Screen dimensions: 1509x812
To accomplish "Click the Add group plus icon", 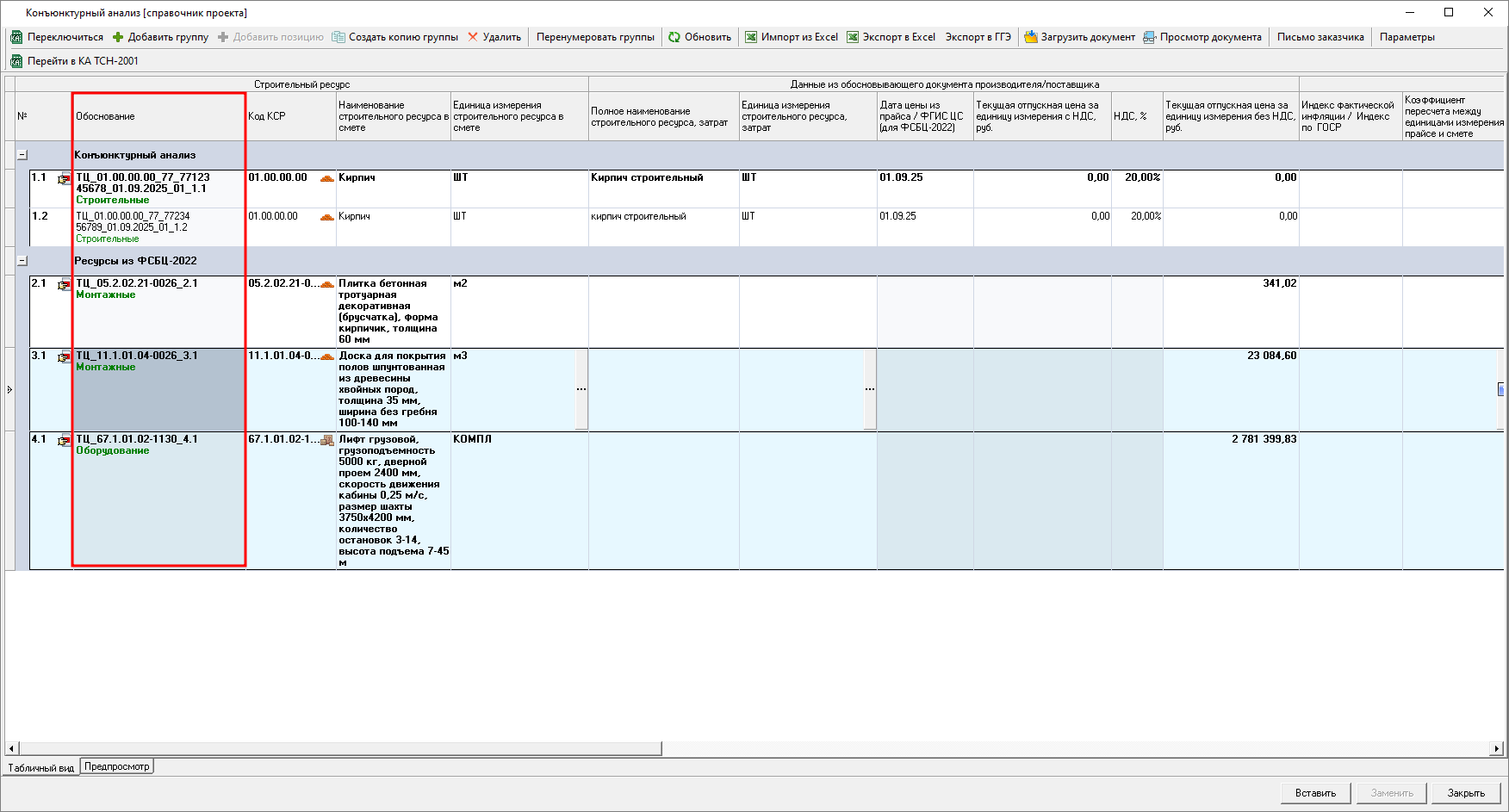I will click(118, 37).
